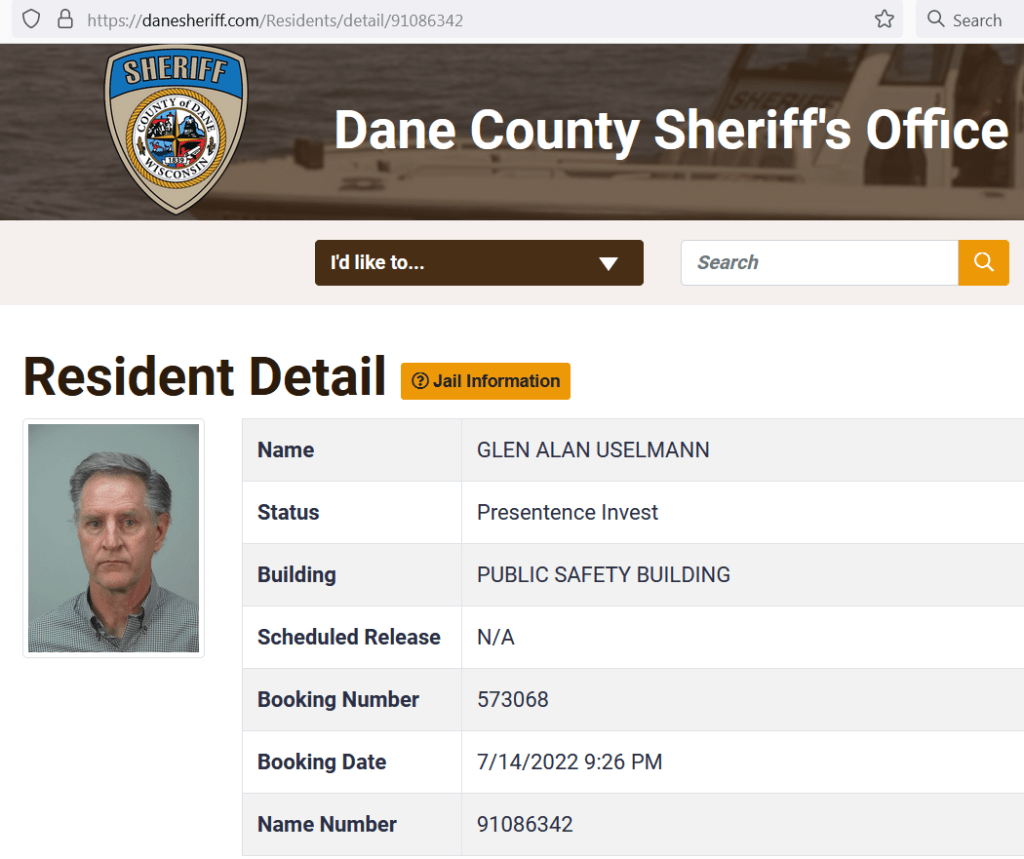Image resolution: width=1024 pixels, height=859 pixels.
Task: Click the "Resident Detail" page heading
Action: (x=205, y=377)
